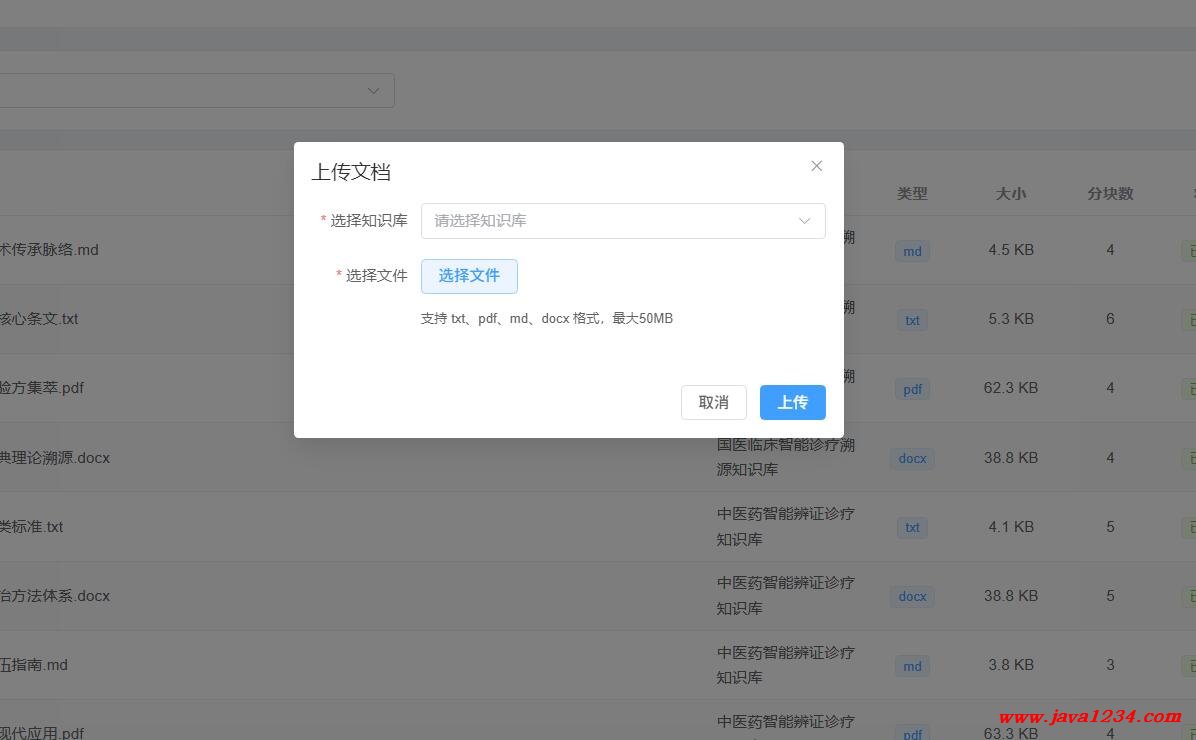
Task: Click the md tag beside 4.5 KB
Action: pos(912,251)
